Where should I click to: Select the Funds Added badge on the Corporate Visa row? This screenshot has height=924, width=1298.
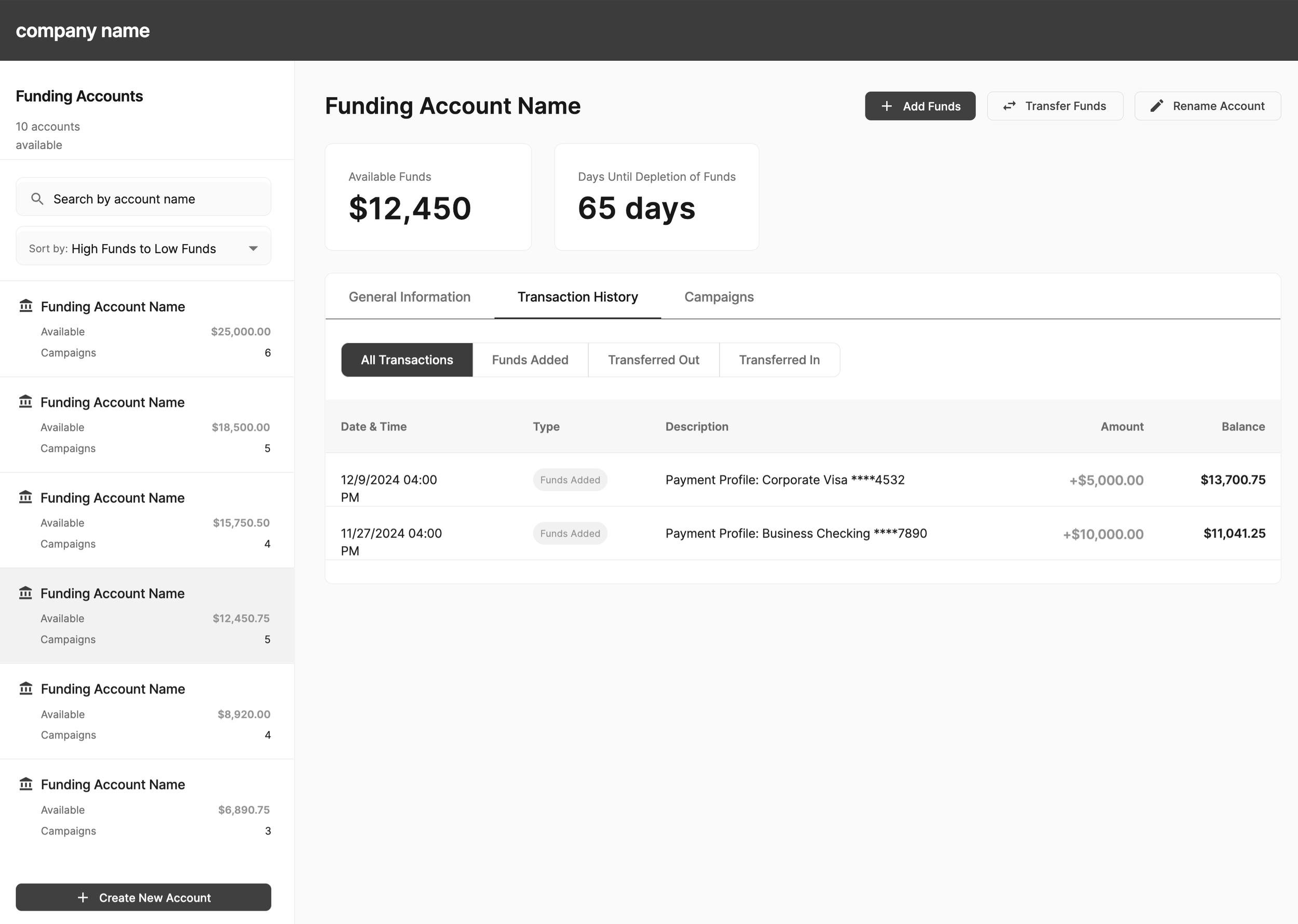(x=570, y=480)
